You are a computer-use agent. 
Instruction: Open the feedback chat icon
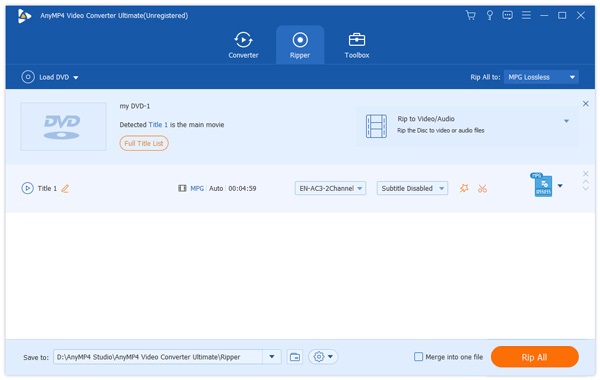(x=507, y=15)
